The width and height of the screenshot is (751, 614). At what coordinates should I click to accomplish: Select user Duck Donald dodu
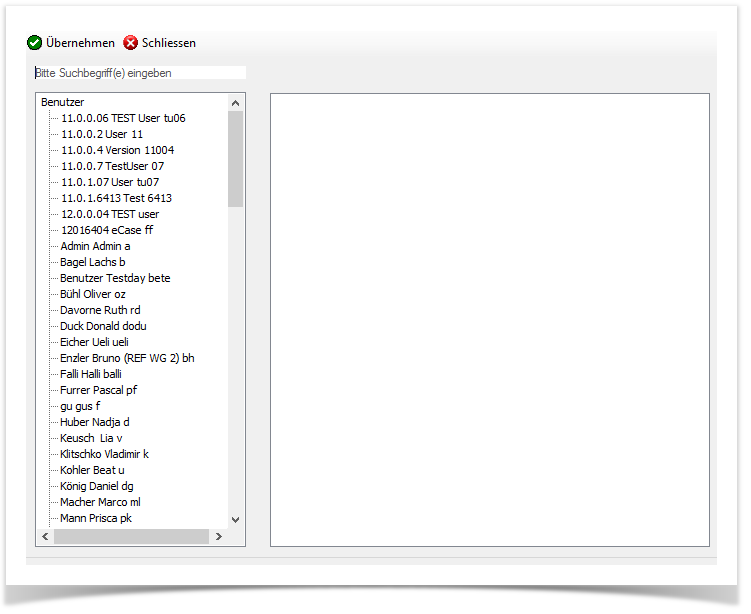tap(103, 326)
